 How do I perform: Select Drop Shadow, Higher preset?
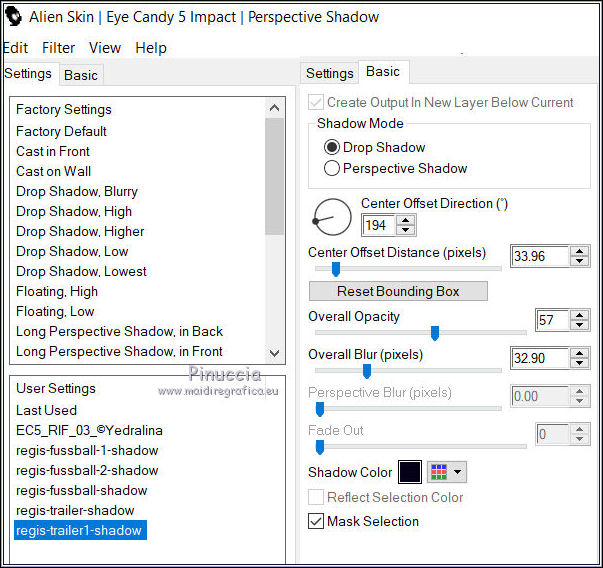click(80, 232)
